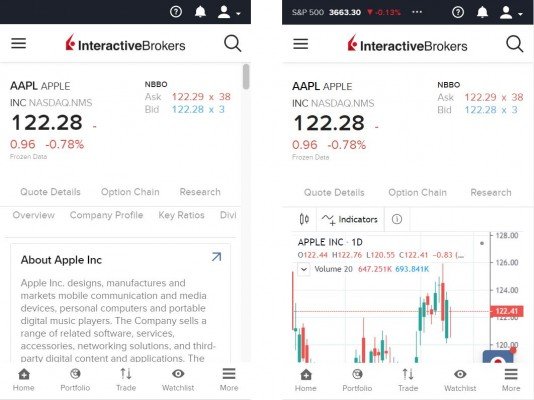Expand ticker bar three-dots menu
This screenshot has height=400, width=534.
(x=417, y=12)
